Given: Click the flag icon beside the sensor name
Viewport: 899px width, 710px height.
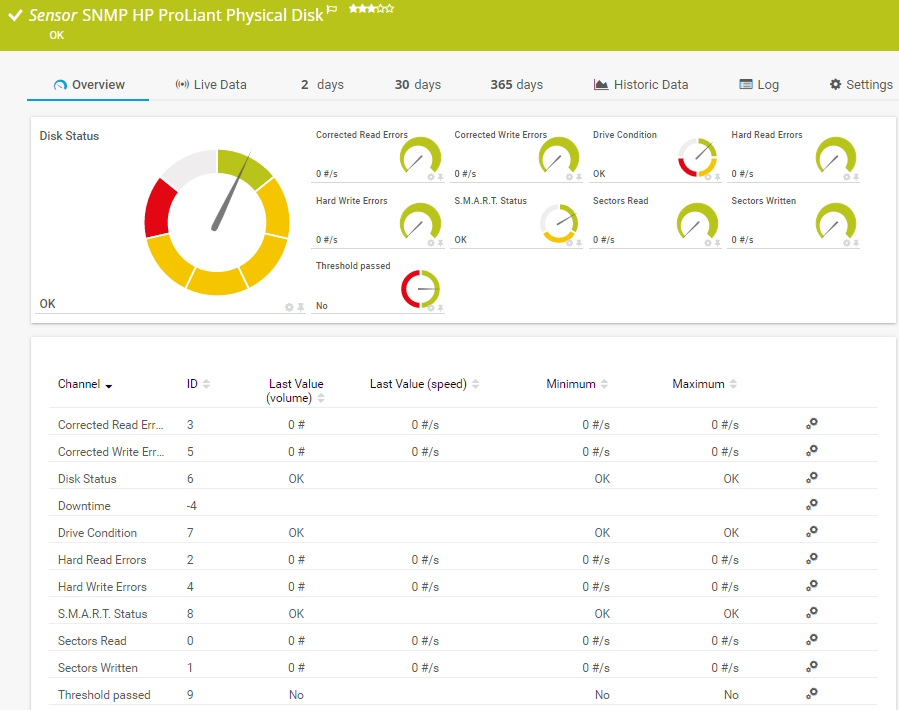Looking at the screenshot, I should (332, 9).
